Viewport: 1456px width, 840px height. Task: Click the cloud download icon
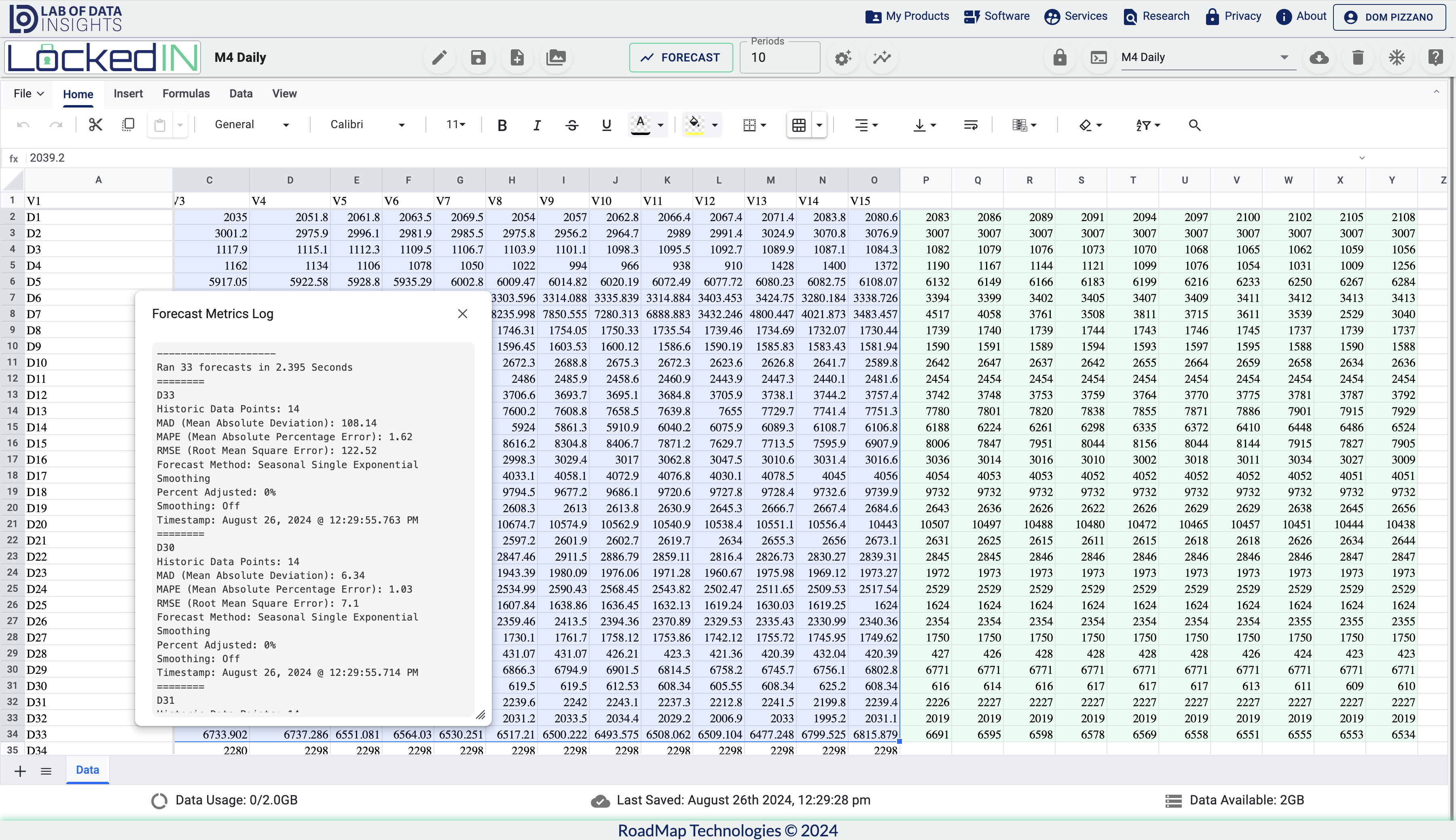1319,58
